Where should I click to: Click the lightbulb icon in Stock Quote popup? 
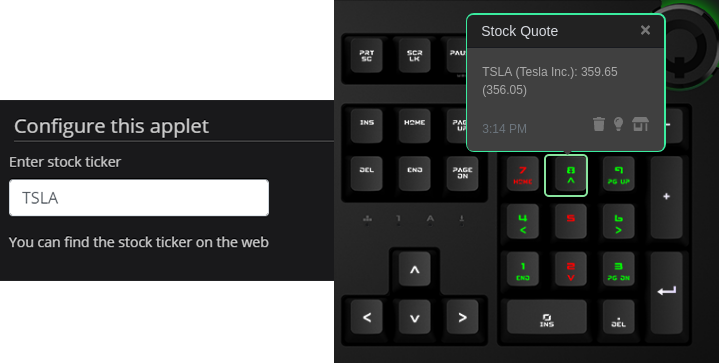[x=619, y=124]
